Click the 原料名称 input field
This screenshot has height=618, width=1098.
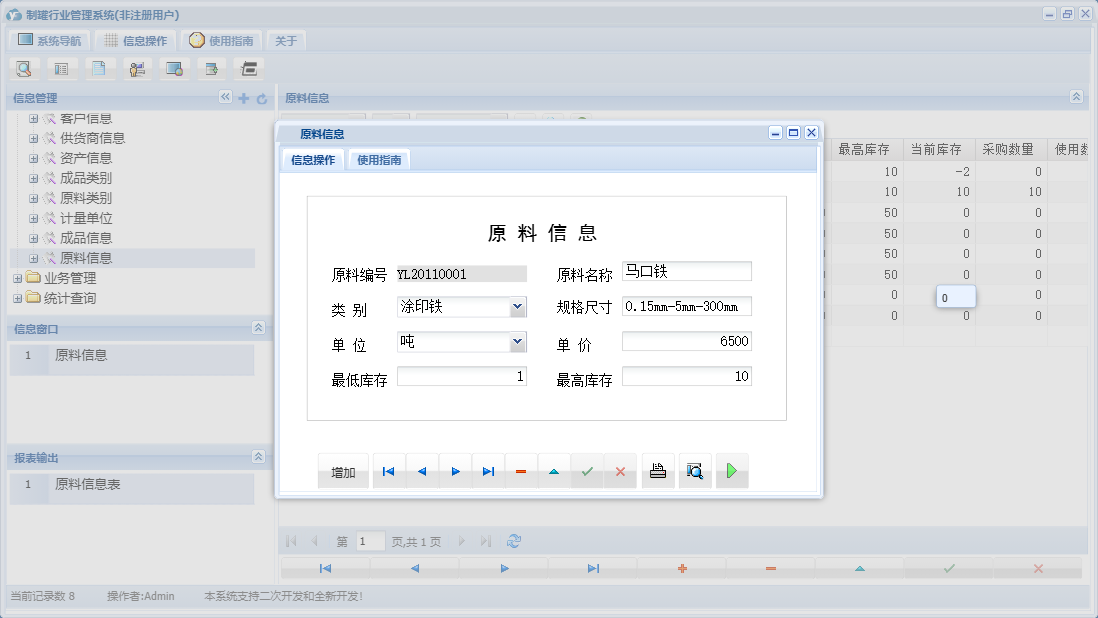point(687,272)
